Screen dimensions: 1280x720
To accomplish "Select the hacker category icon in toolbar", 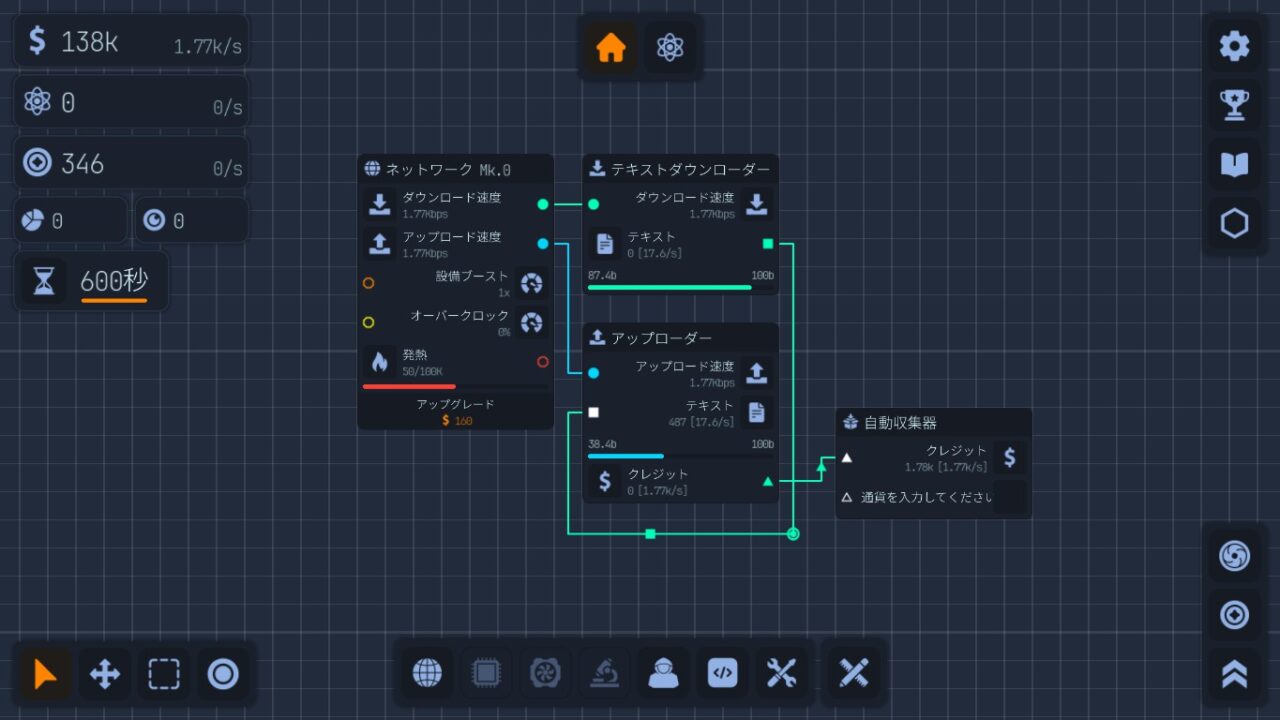I will pyautogui.click(x=663, y=673).
